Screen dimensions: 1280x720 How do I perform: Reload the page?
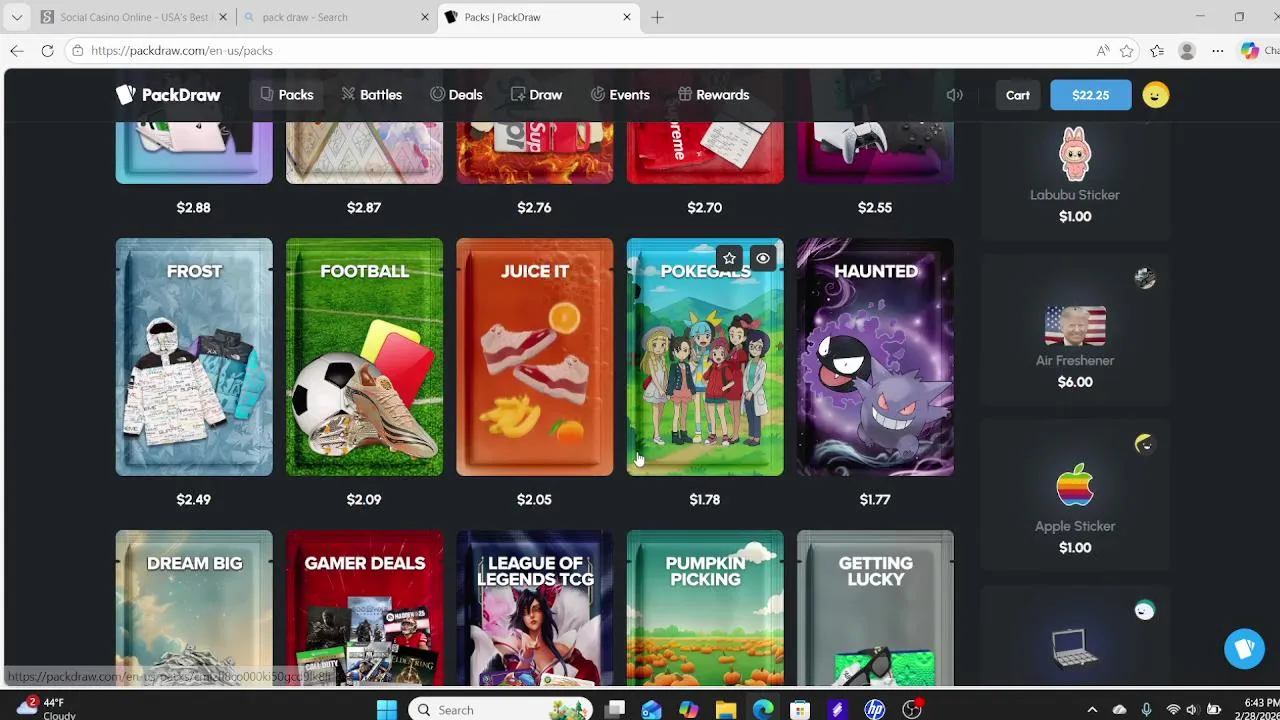point(47,50)
